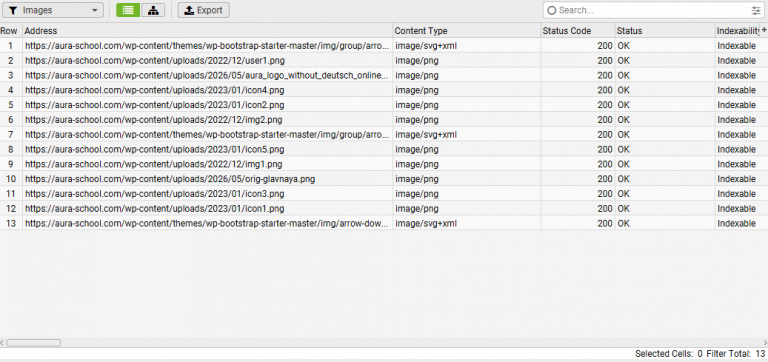The height and width of the screenshot is (362, 768).
Task: Sort by the Status column header
Action: coord(665,31)
